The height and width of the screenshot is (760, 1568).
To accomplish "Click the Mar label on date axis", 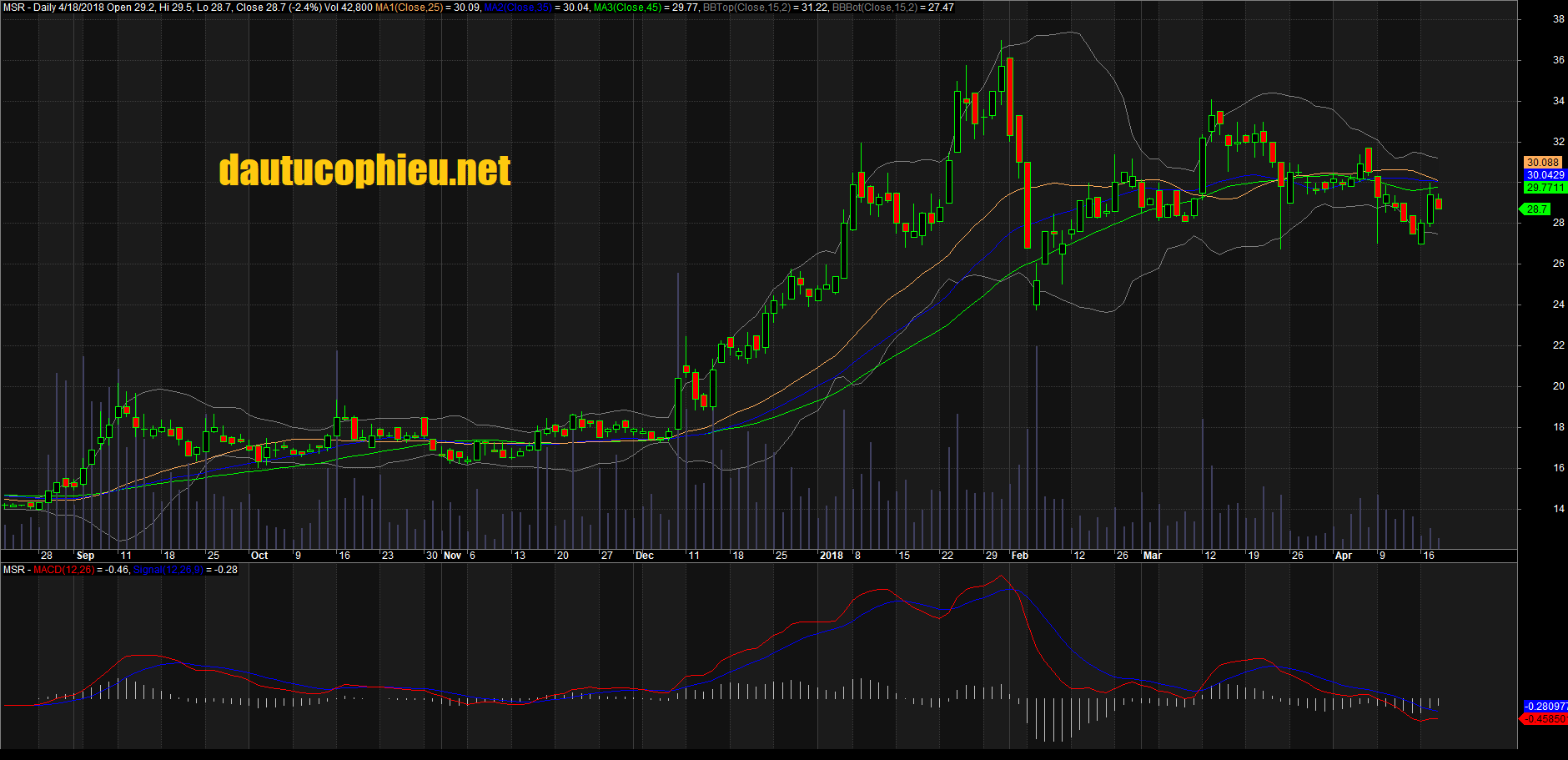I will (1152, 556).
